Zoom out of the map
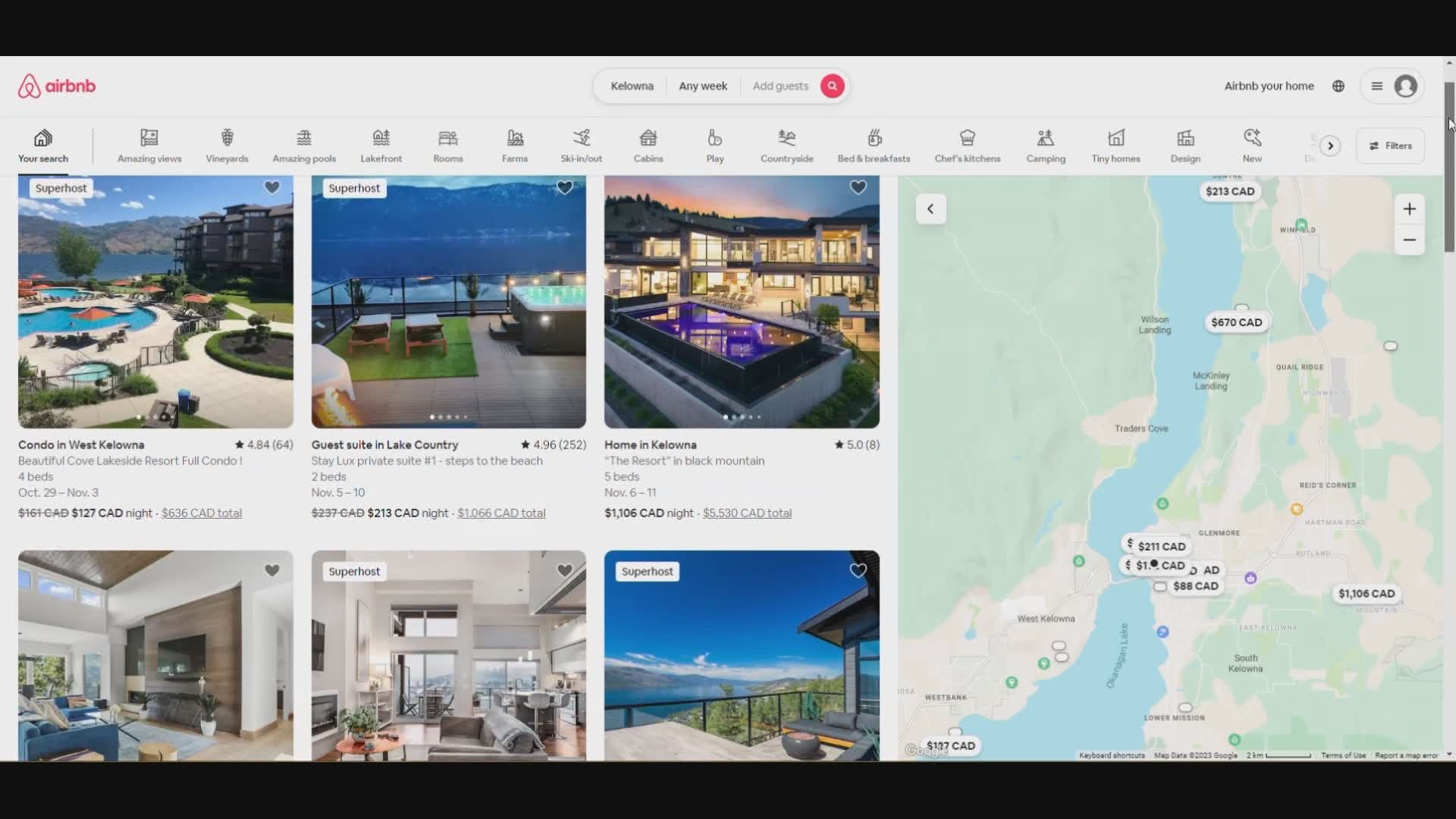 (x=1409, y=240)
